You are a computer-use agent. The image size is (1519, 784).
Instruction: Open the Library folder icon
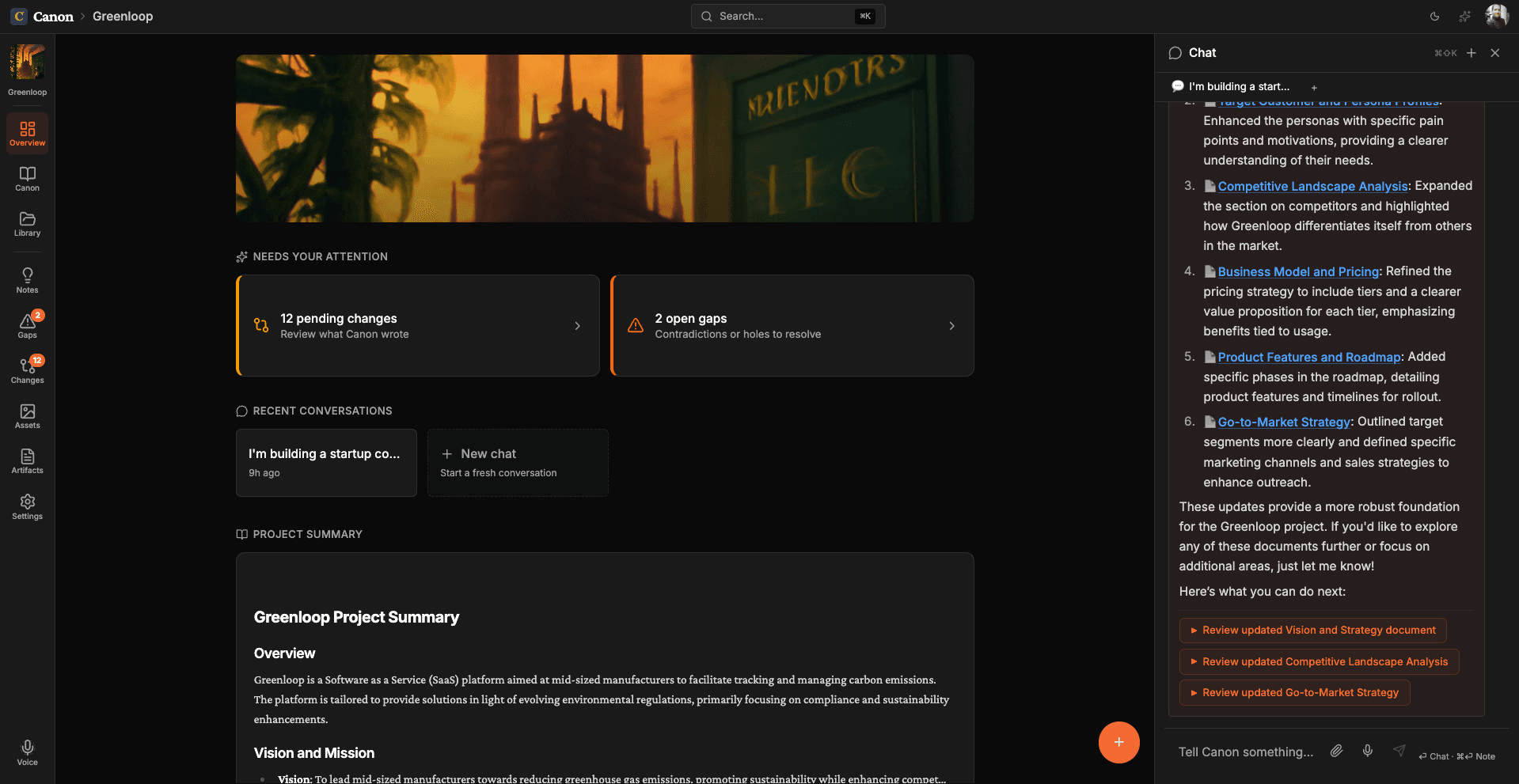(x=27, y=223)
